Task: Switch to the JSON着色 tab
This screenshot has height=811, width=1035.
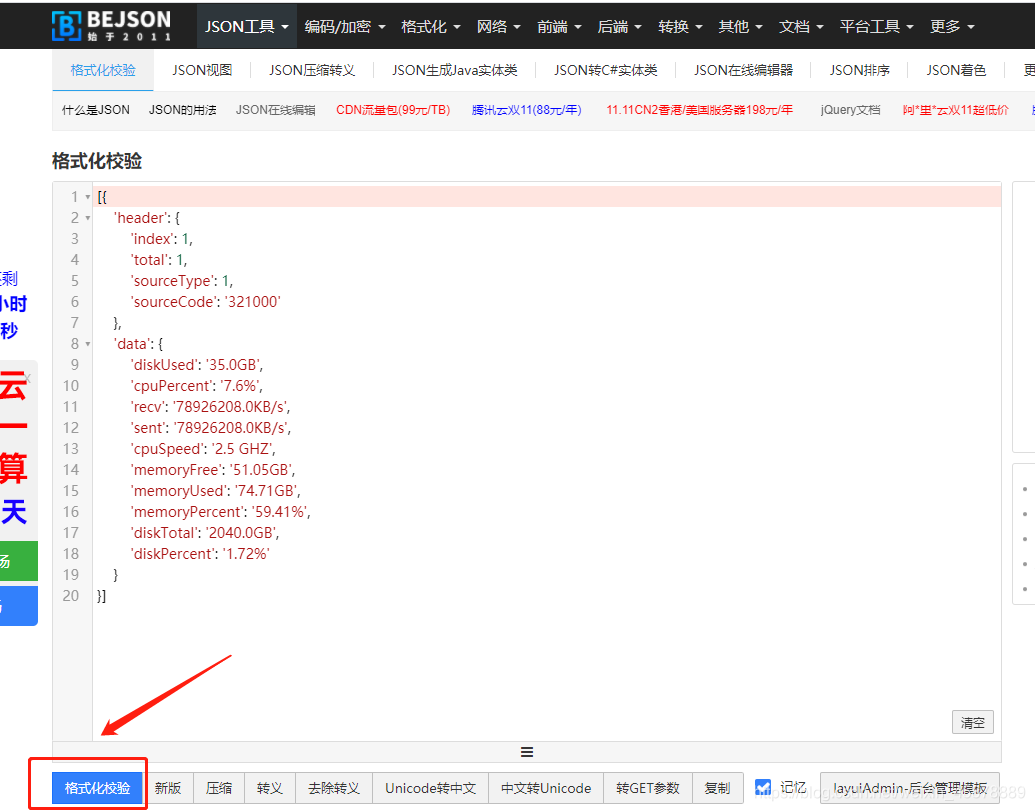Action: point(956,70)
